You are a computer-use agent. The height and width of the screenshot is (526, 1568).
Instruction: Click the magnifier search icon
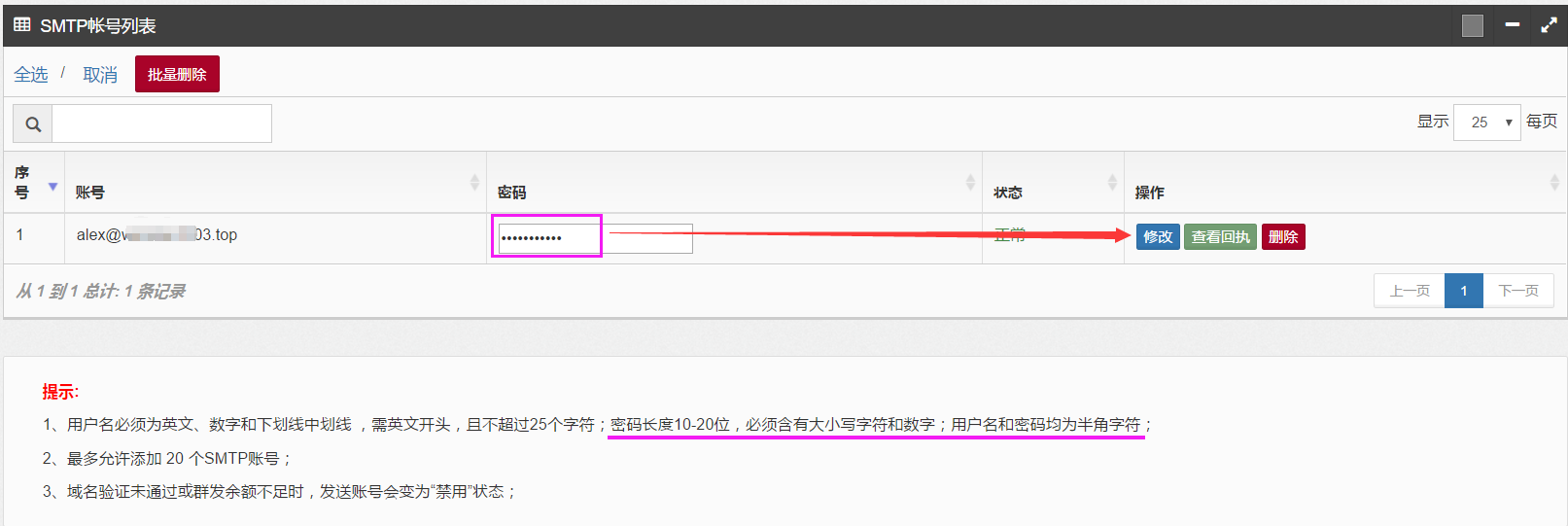tap(33, 124)
